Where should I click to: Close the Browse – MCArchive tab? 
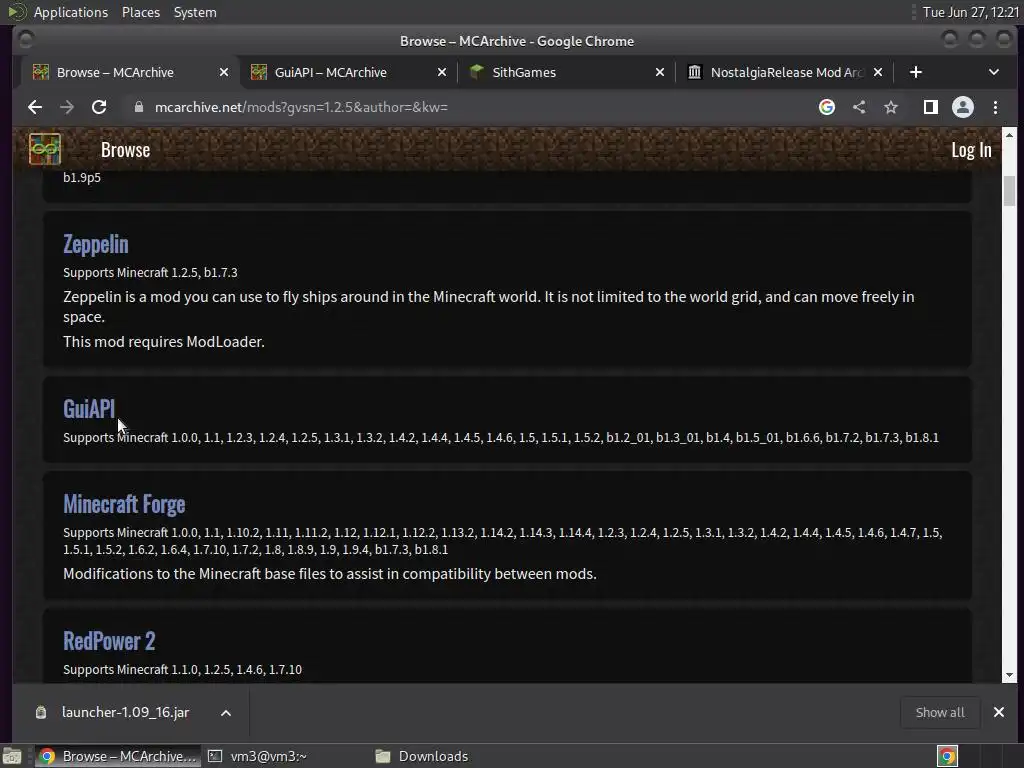point(224,72)
